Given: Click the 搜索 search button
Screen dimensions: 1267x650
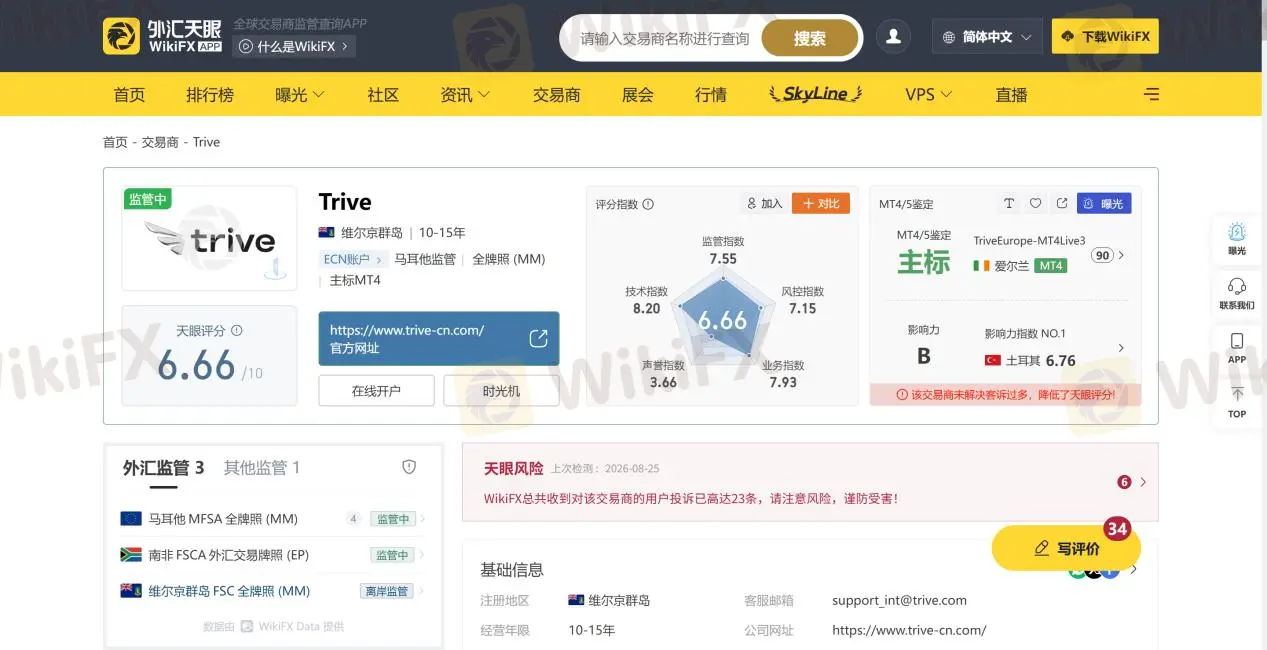Looking at the screenshot, I should [x=810, y=38].
